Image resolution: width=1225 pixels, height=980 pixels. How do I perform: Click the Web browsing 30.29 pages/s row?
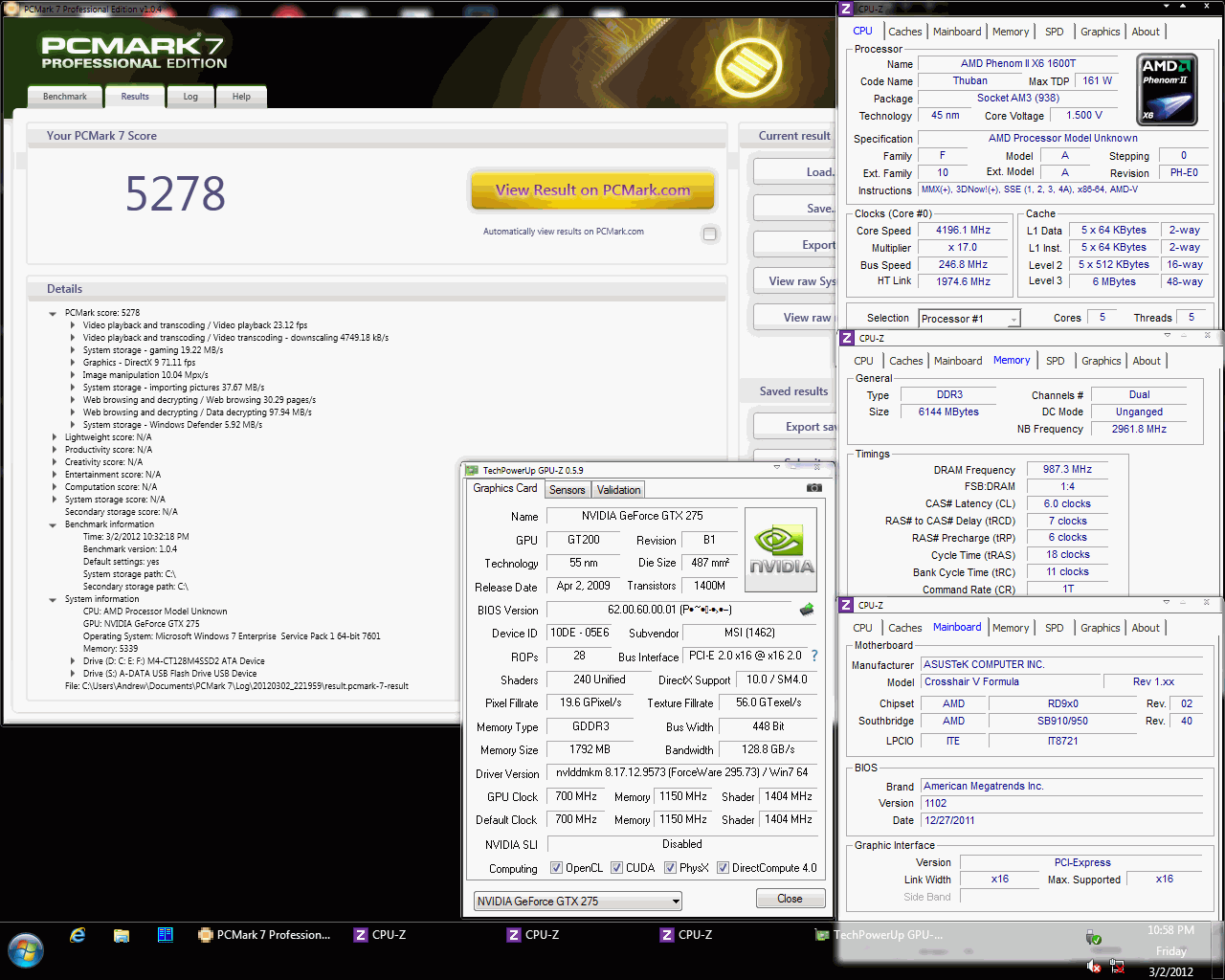coord(199,400)
